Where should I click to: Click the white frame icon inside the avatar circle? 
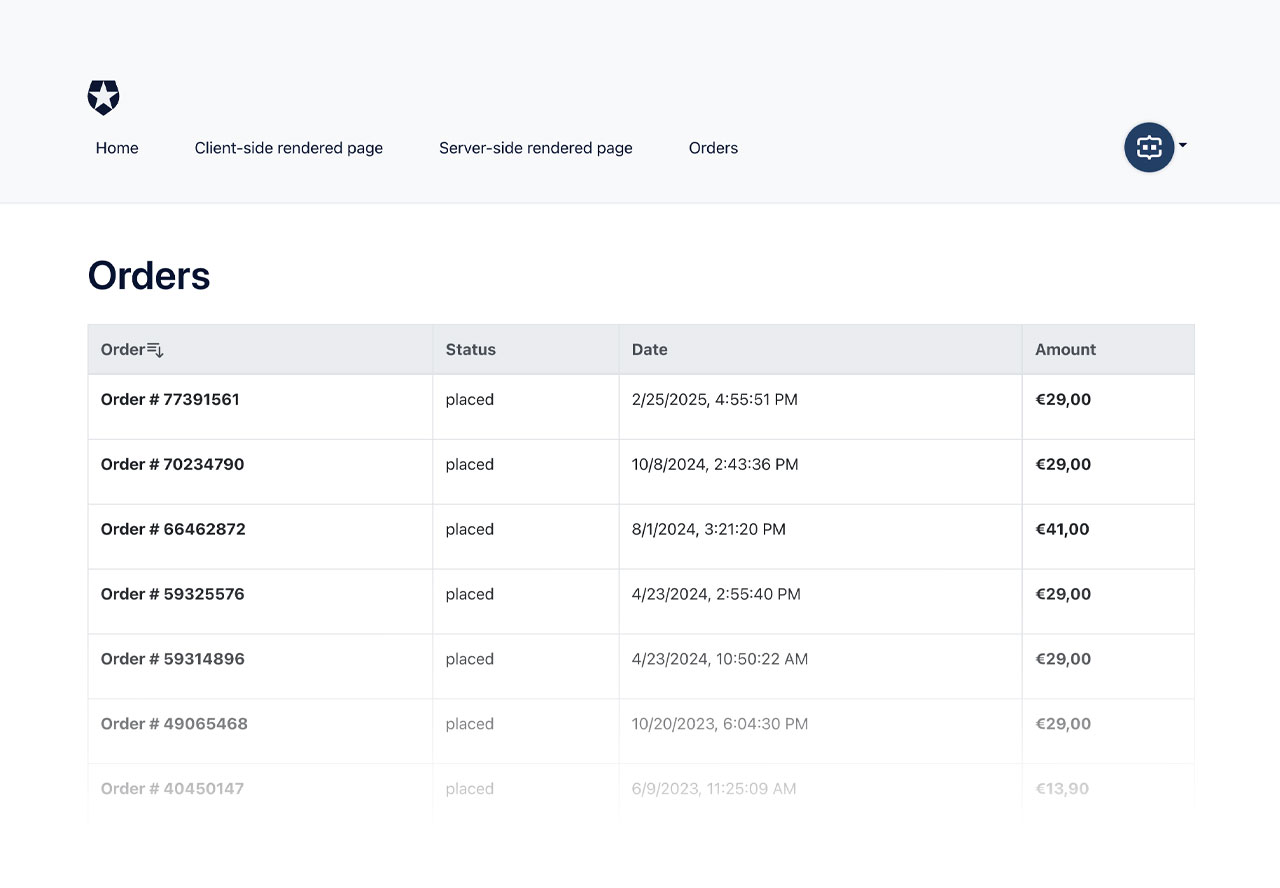coord(1148,147)
